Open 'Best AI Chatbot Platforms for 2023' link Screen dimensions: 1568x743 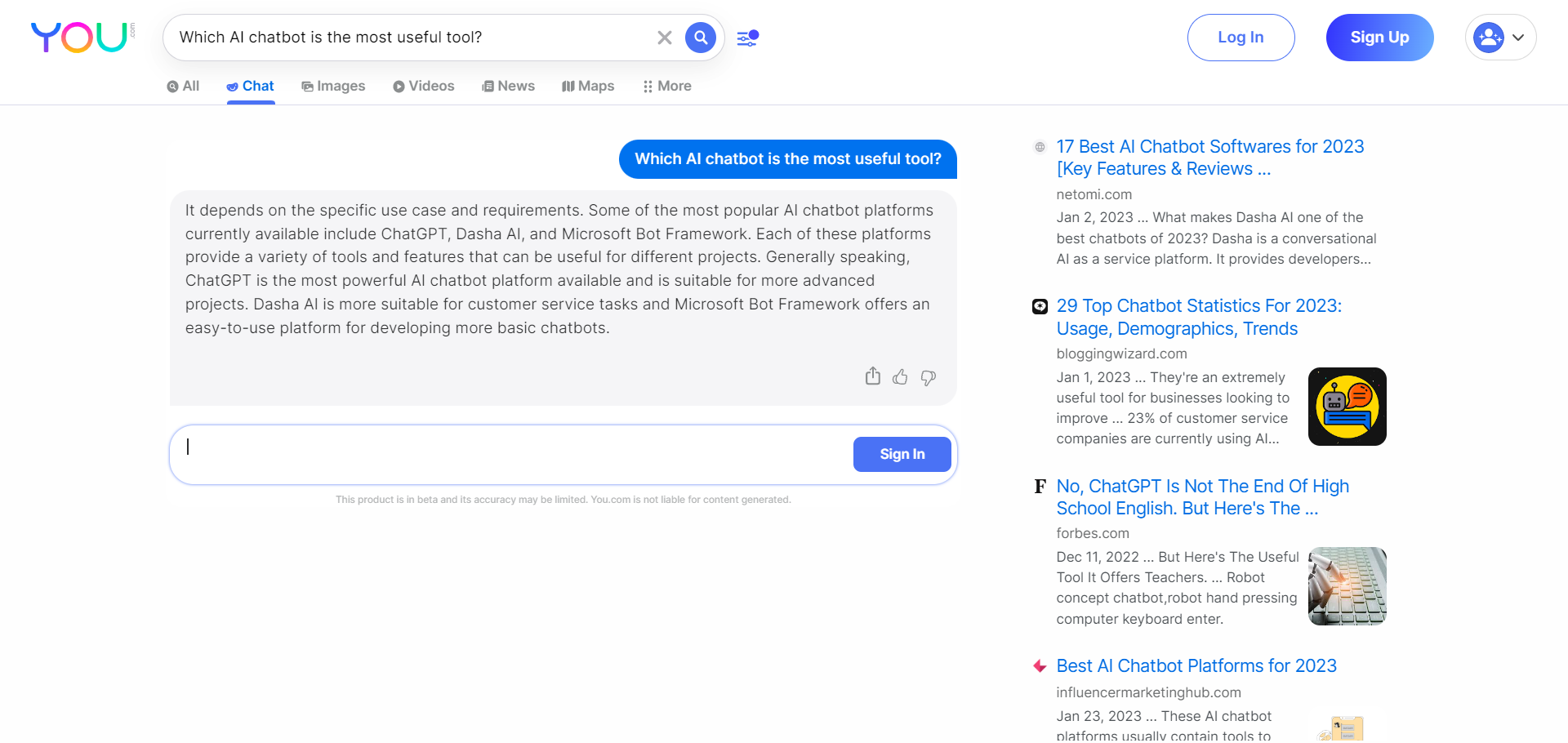pyautogui.click(x=1196, y=666)
